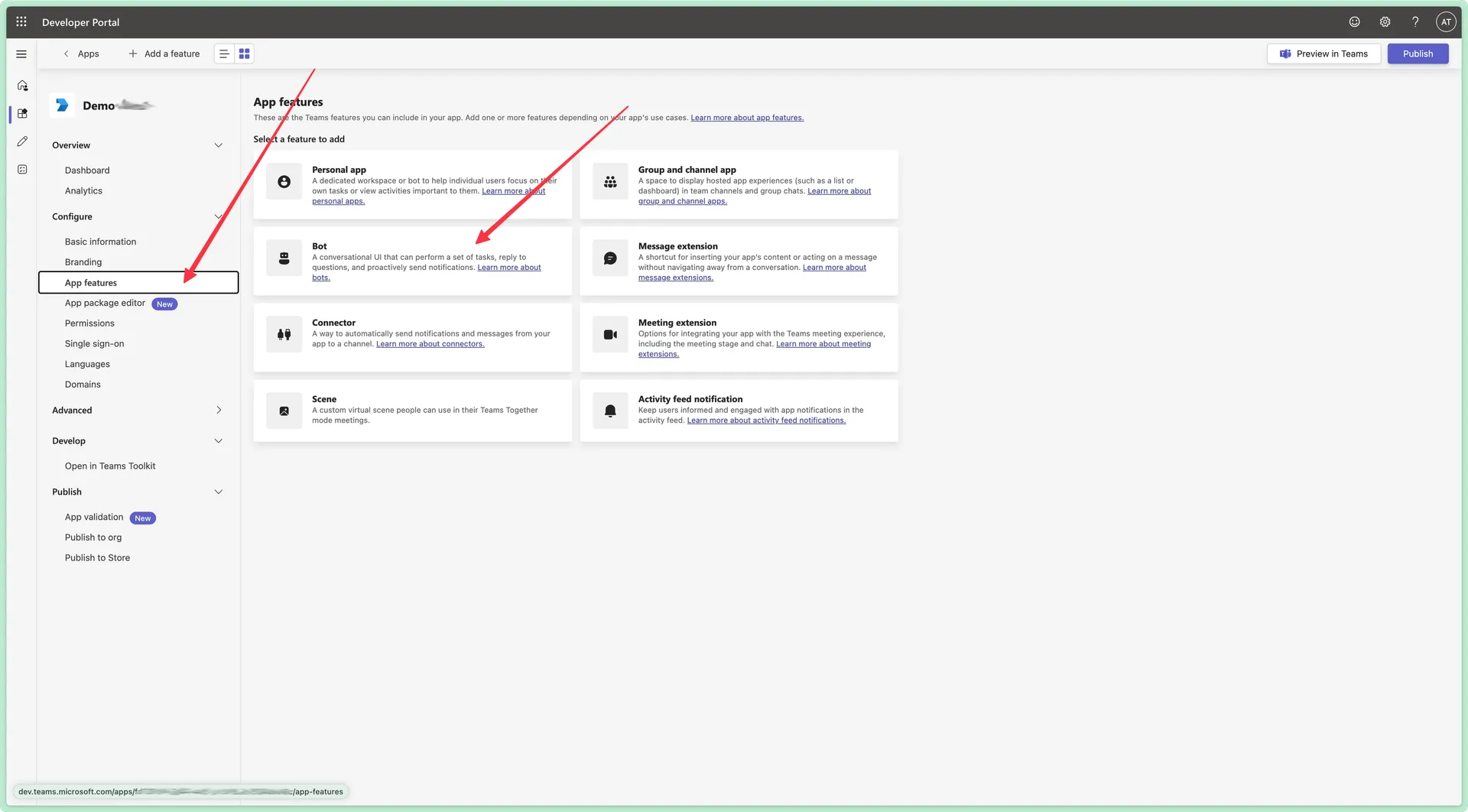Click the Scene card title
This screenshot has width=1468, height=812.
pos(324,399)
